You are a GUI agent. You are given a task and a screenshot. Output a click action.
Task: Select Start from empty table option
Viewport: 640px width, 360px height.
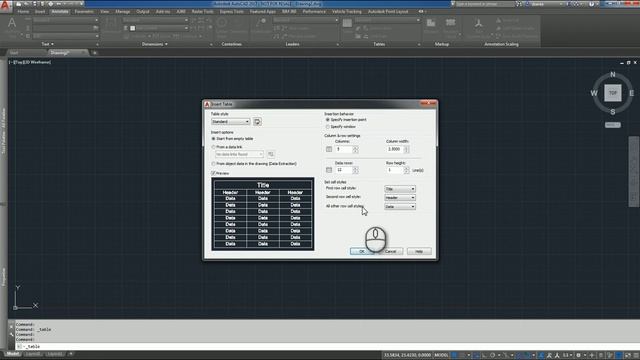click(233, 139)
